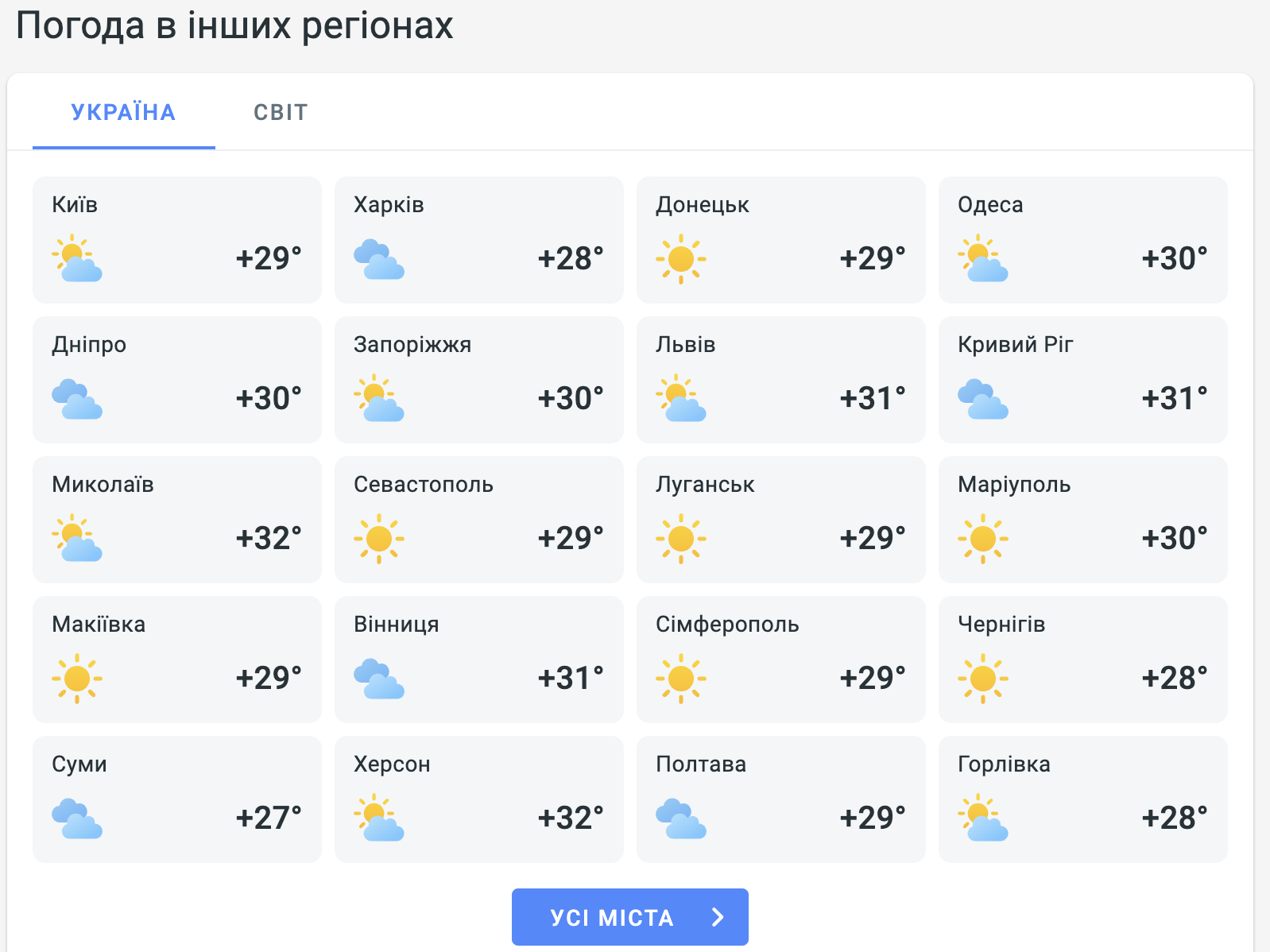Click the cloud icon in the Вінниця card

coord(379,679)
